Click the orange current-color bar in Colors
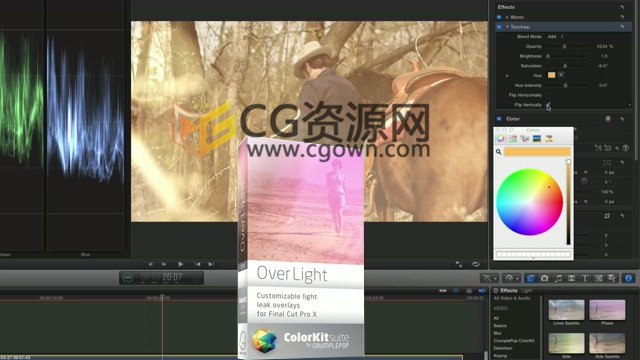 537,152
